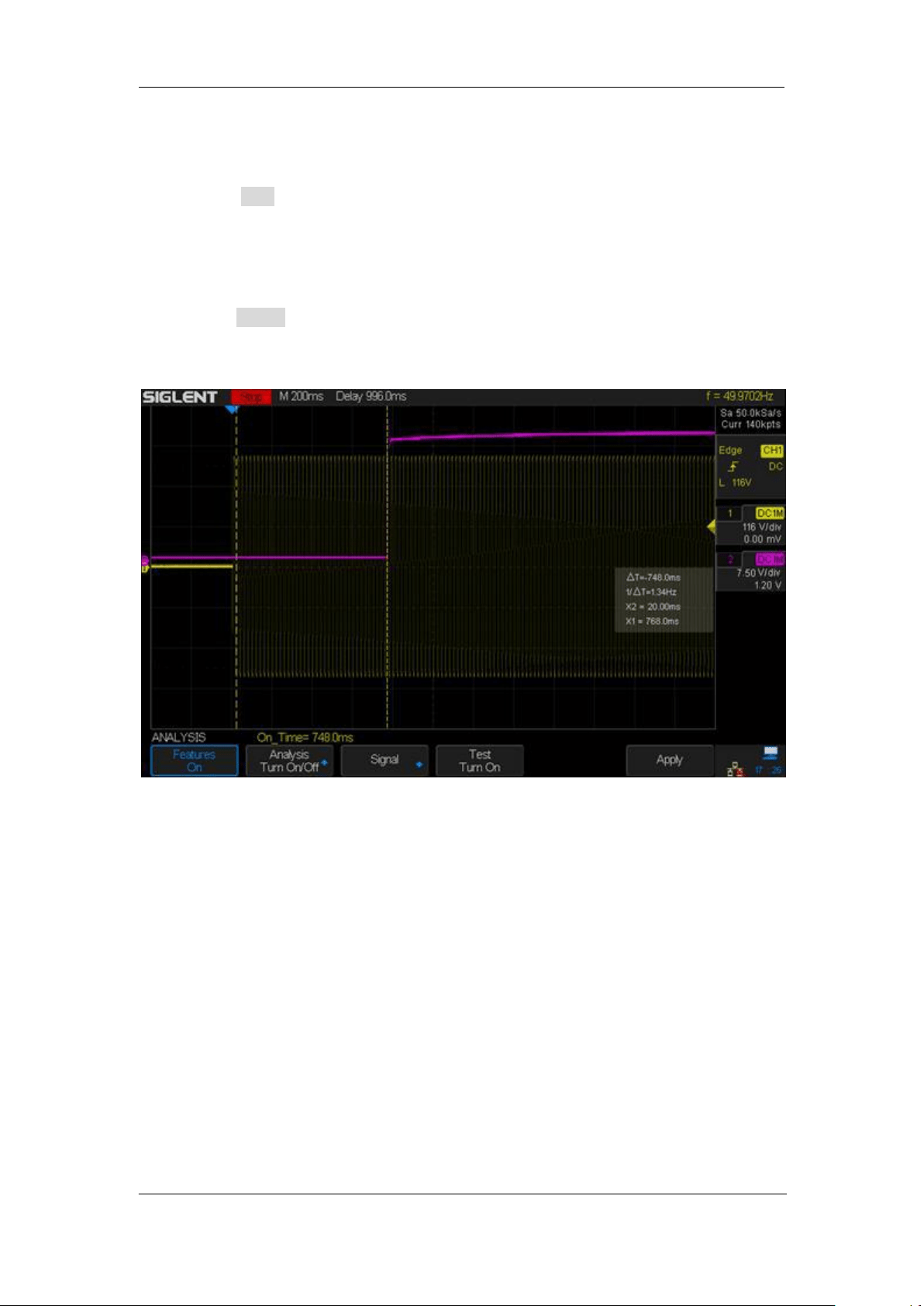Click the SIGLENT logo
Viewport: 924px width, 1306px height.
click(x=180, y=397)
